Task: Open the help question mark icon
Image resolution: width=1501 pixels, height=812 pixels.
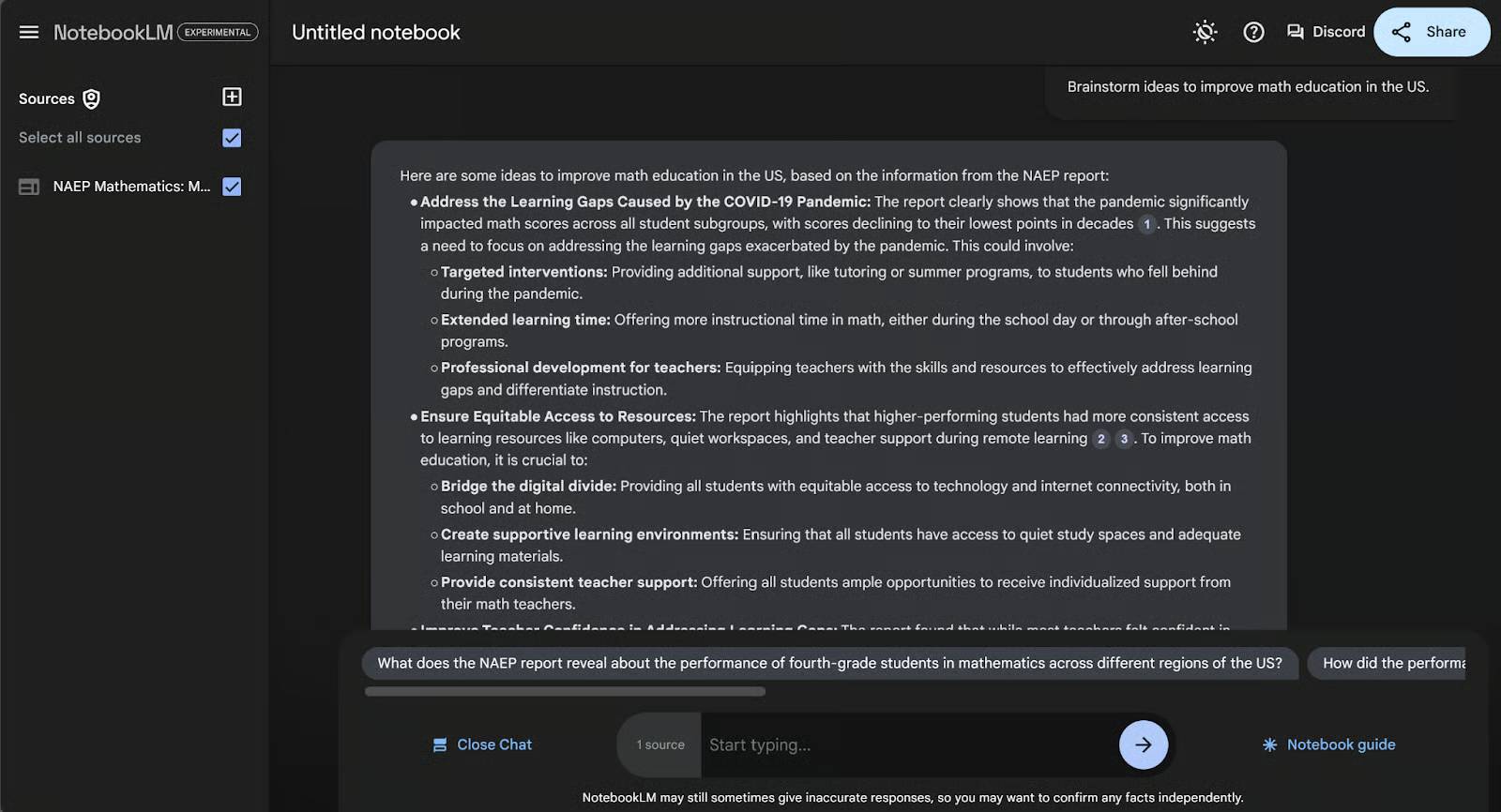Action: tap(1253, 32)
